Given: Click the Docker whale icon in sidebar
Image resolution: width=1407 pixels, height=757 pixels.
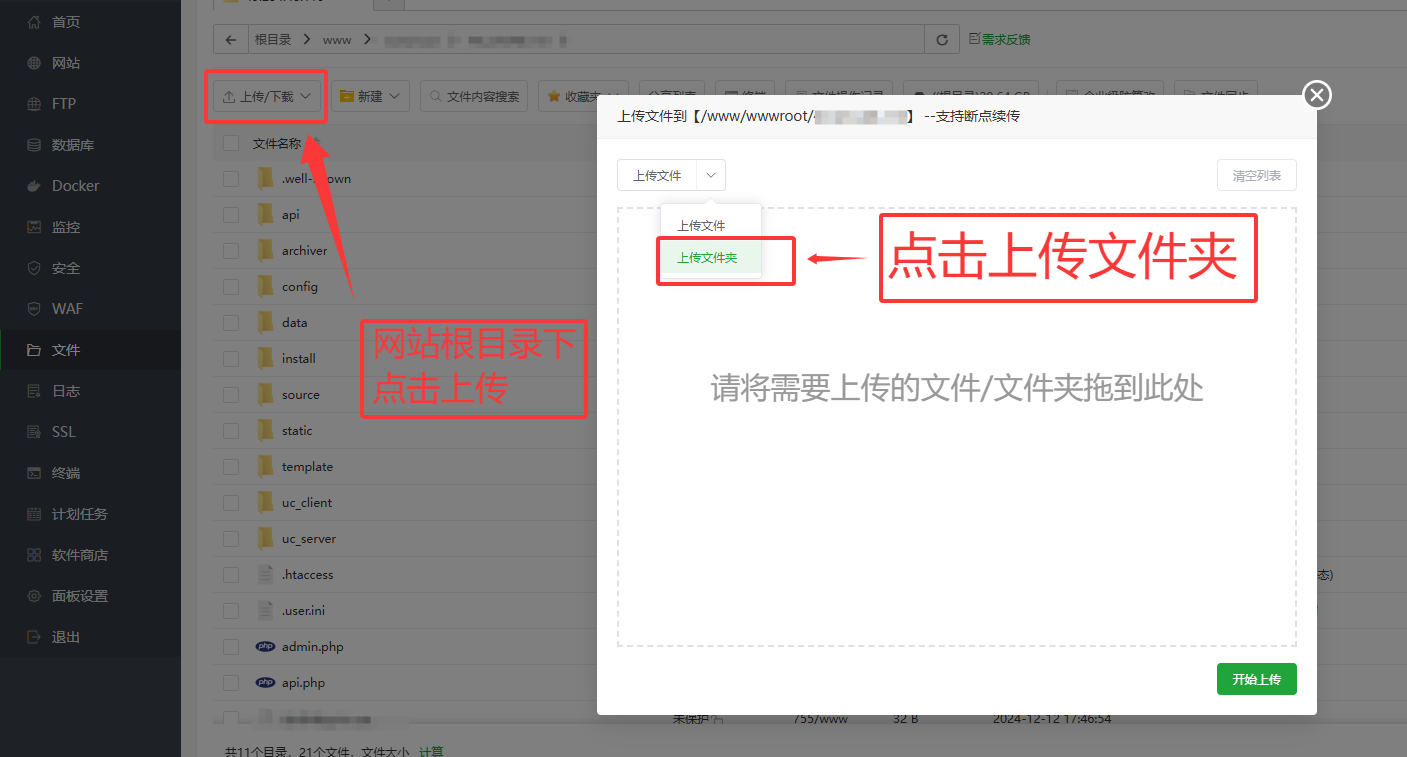Looking at the screenshot, I should point(34,186).
